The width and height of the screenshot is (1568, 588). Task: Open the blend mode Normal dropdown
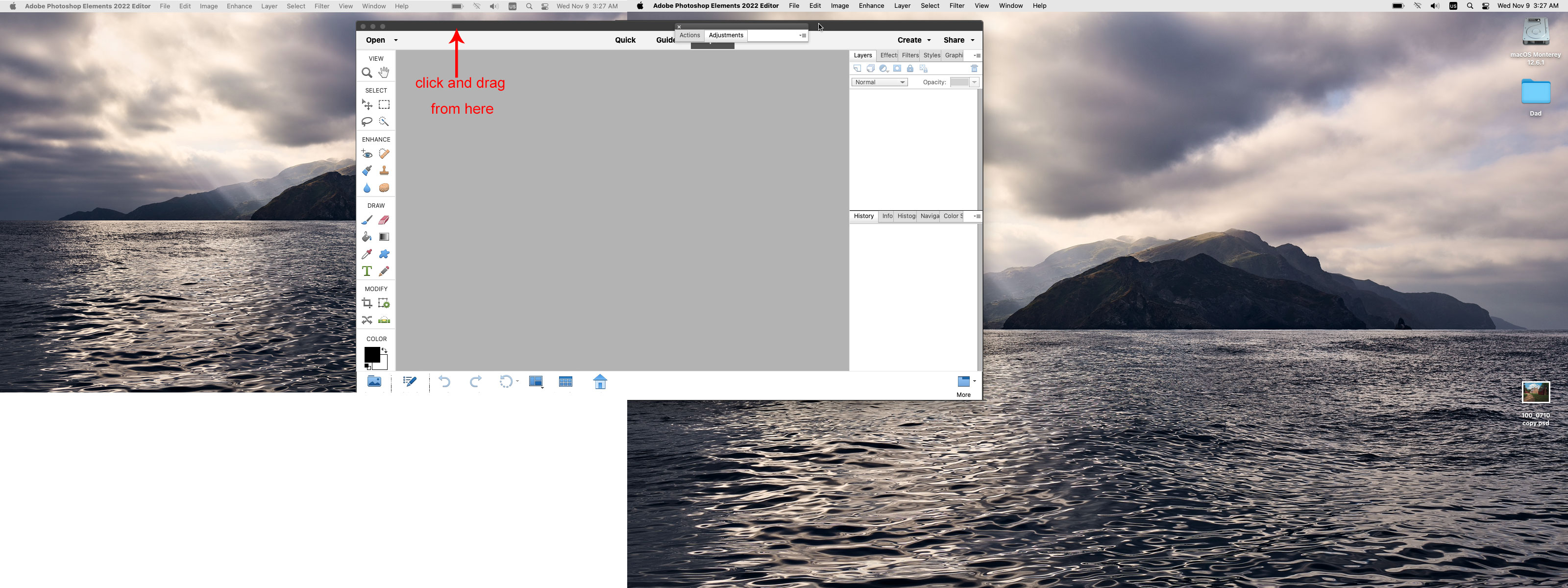(879, 82)
